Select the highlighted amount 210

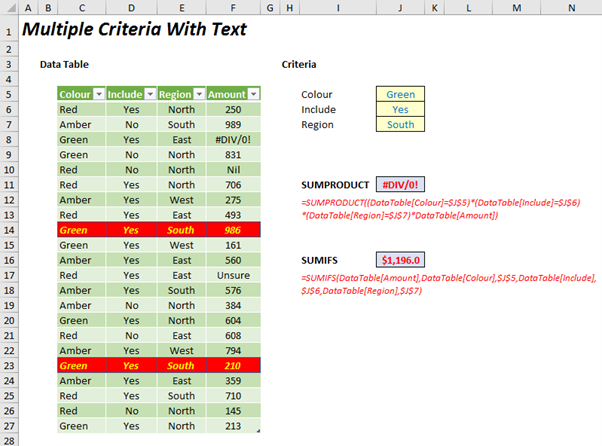[x=233, y=365]
